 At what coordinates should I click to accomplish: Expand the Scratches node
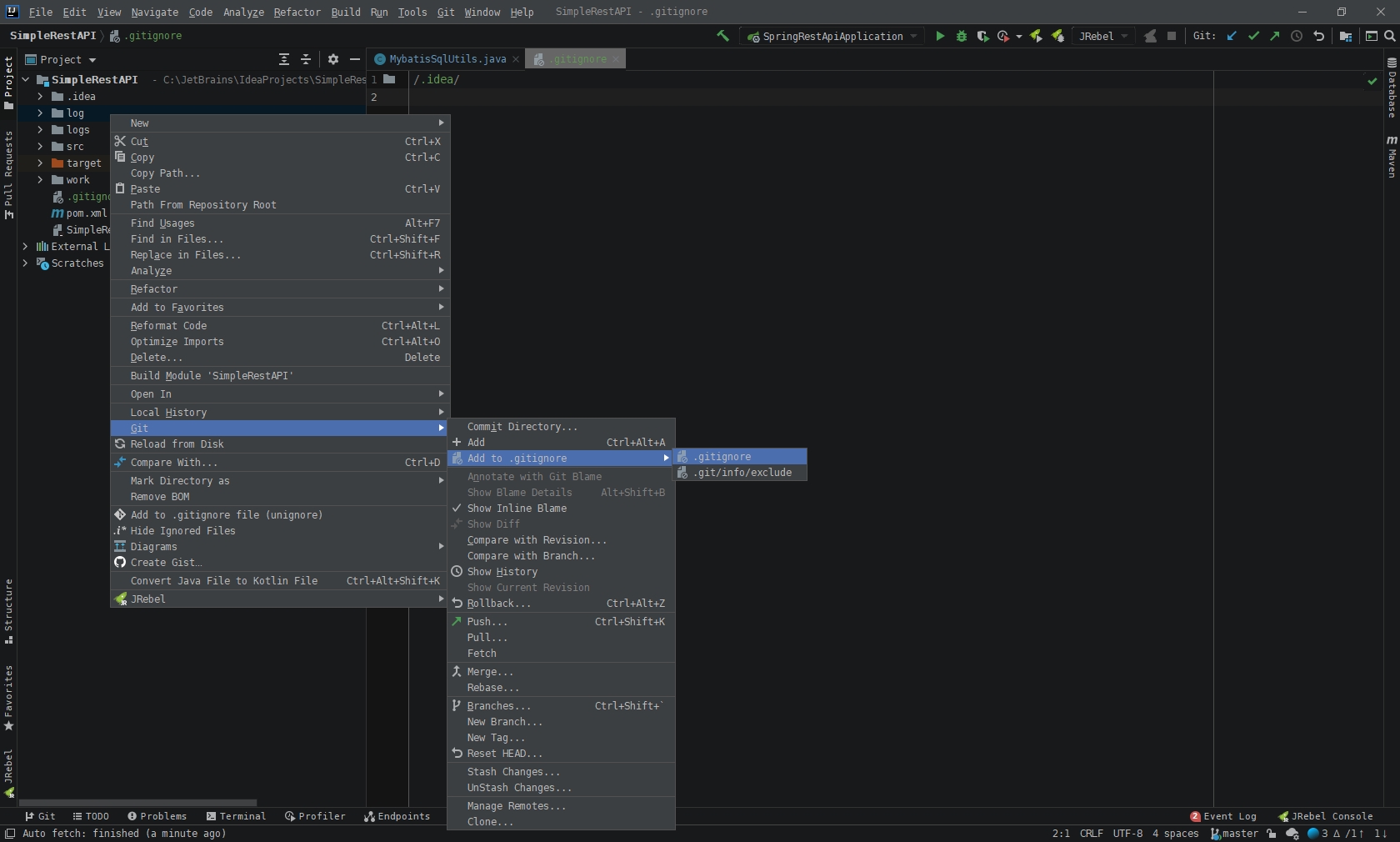[x=25, y=263]
